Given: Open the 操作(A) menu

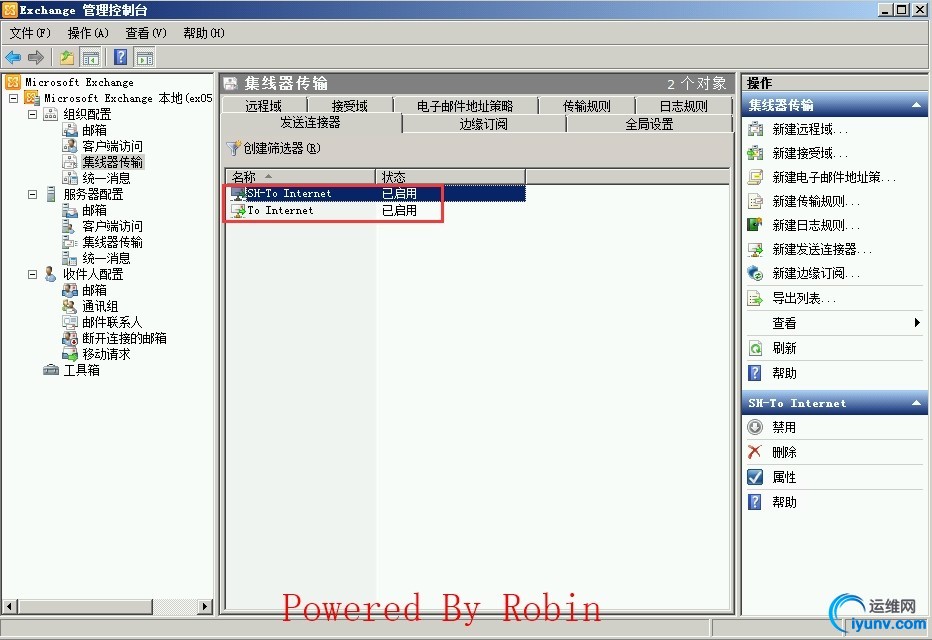Looking at the screenshot, I should tap(88, 33).
